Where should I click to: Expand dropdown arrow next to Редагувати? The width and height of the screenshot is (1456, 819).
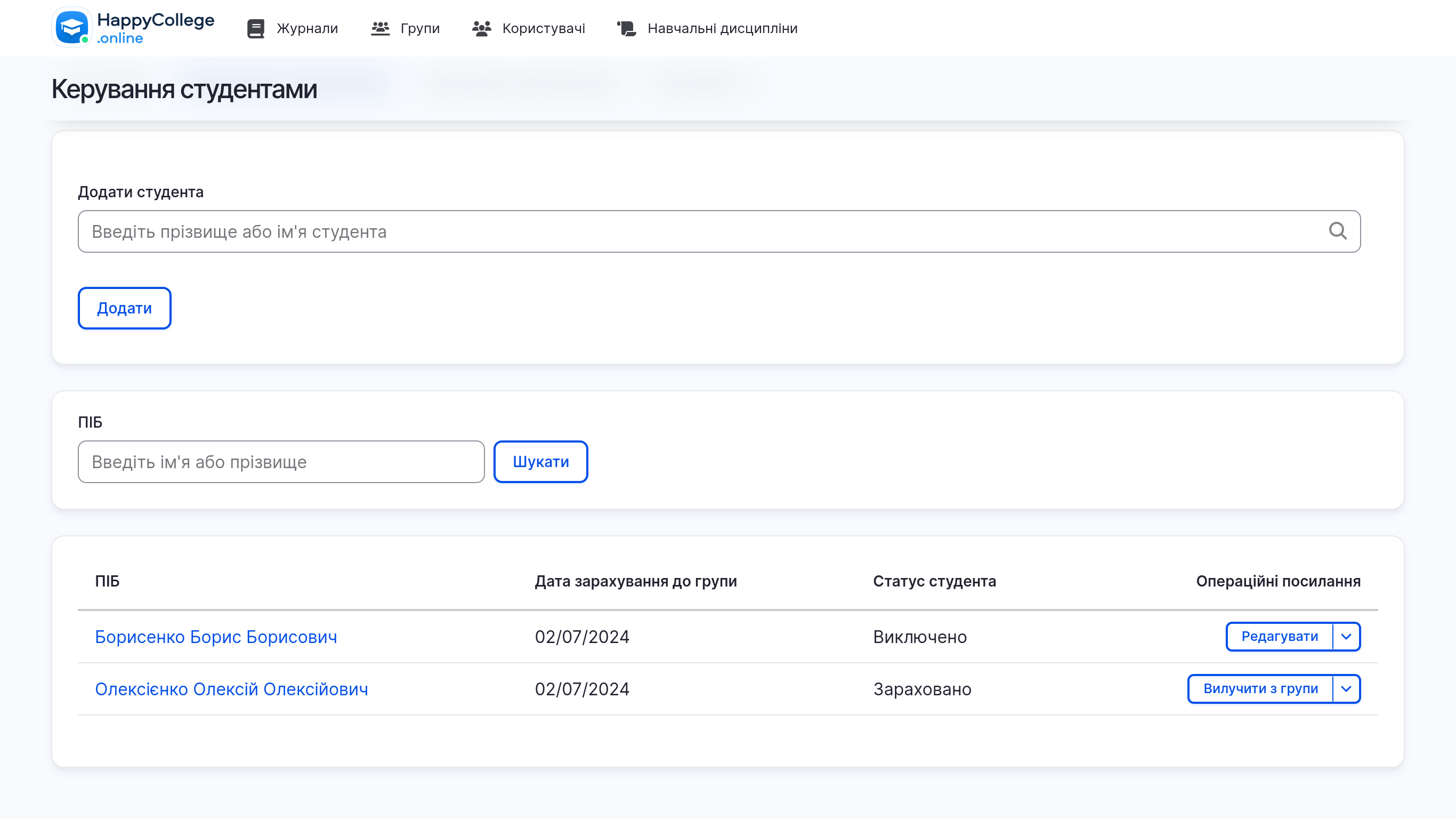tap(1346, 637)
